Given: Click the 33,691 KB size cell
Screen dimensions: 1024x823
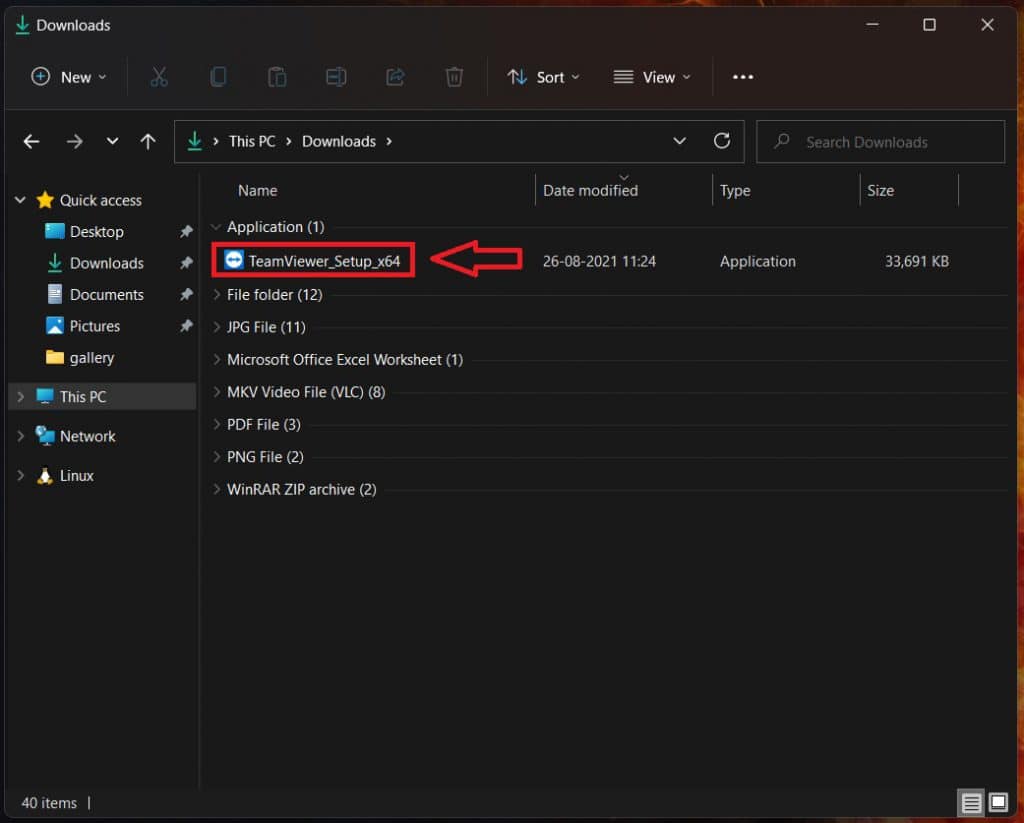Looking at the screenshot, I should pos(917,261).
